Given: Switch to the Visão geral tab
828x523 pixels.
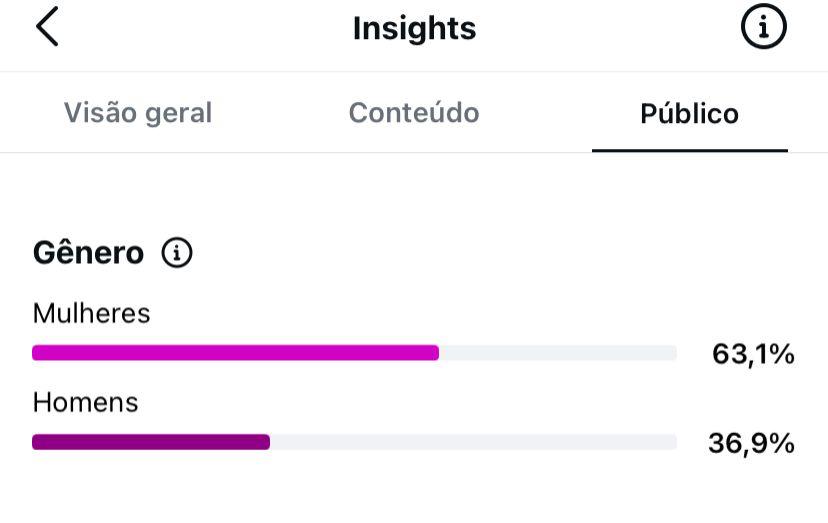Looking at the screenshot, I should pos(138,113).
